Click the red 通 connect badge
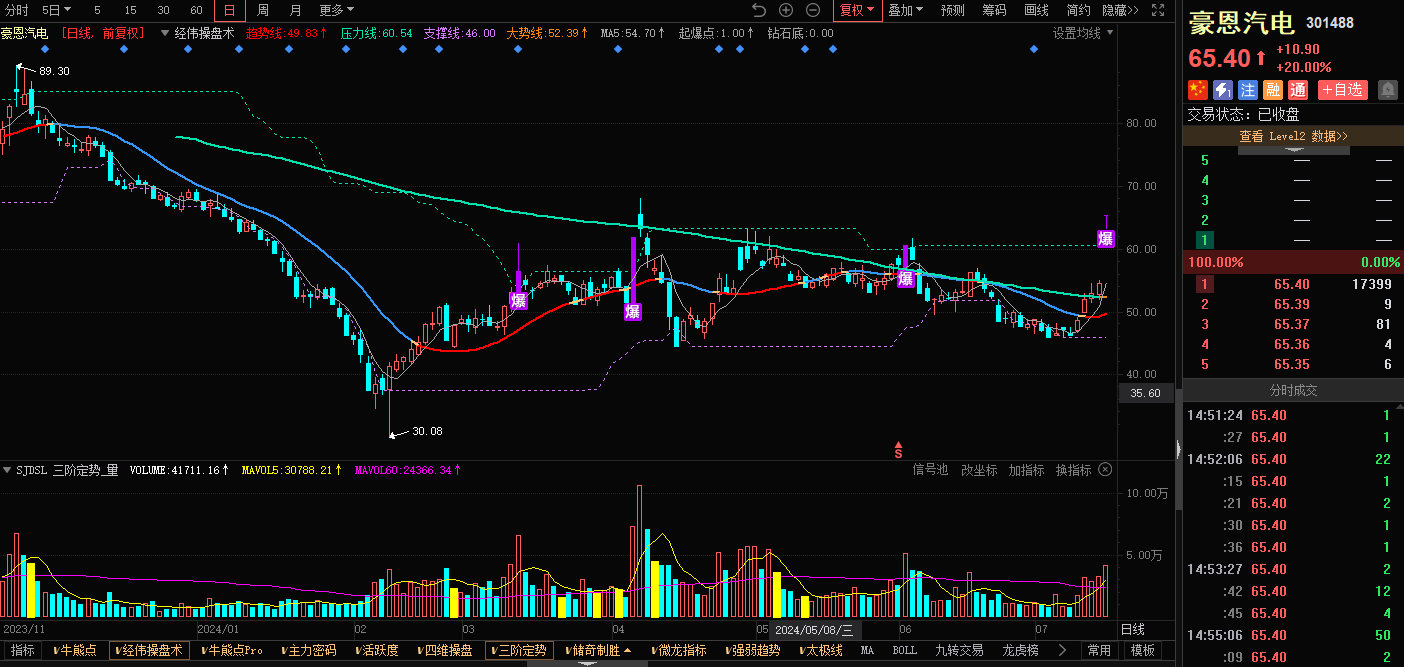The height and width of the screenshot is (667, 1404). pos(1297,90)
